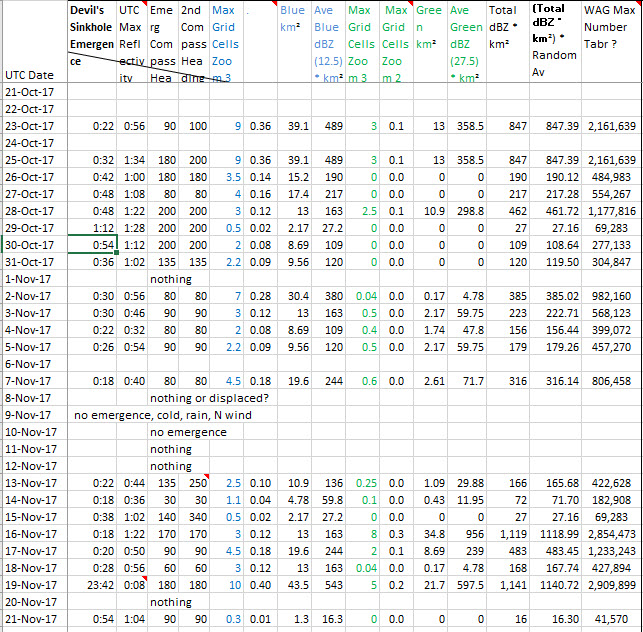Select the 'Ave Green dBZ (27.5)' header cell
643x632 pixels.
(467, 41)
